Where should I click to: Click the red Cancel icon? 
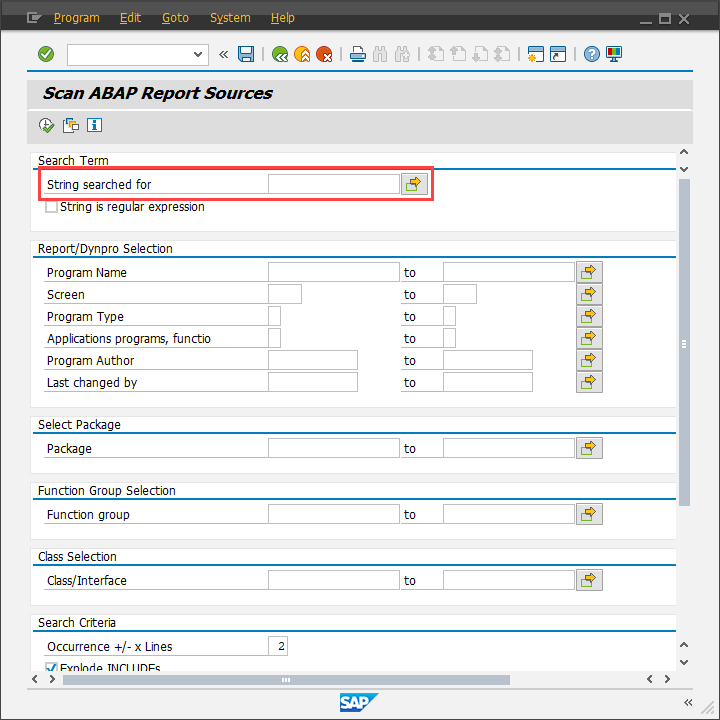tap(324, 54)
